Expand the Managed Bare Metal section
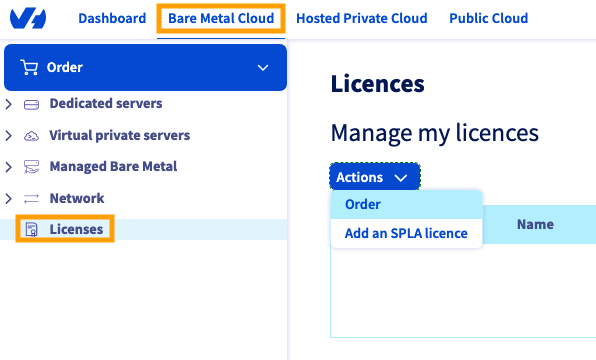Screen dimensions: 596x360 (x=8, y=167)
